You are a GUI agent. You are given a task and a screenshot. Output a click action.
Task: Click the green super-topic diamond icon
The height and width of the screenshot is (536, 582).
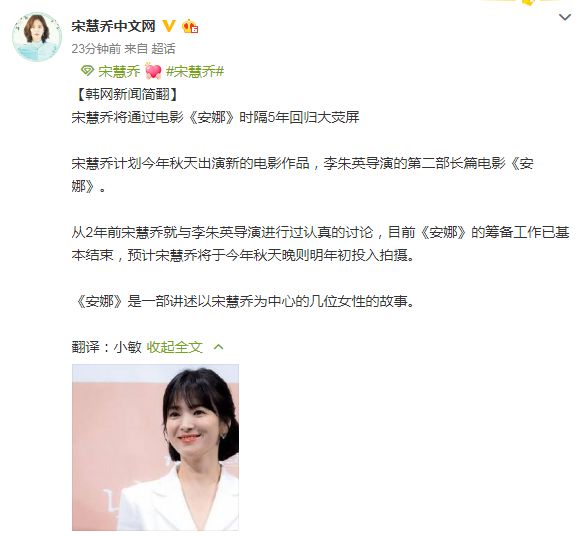pos(87,71)
